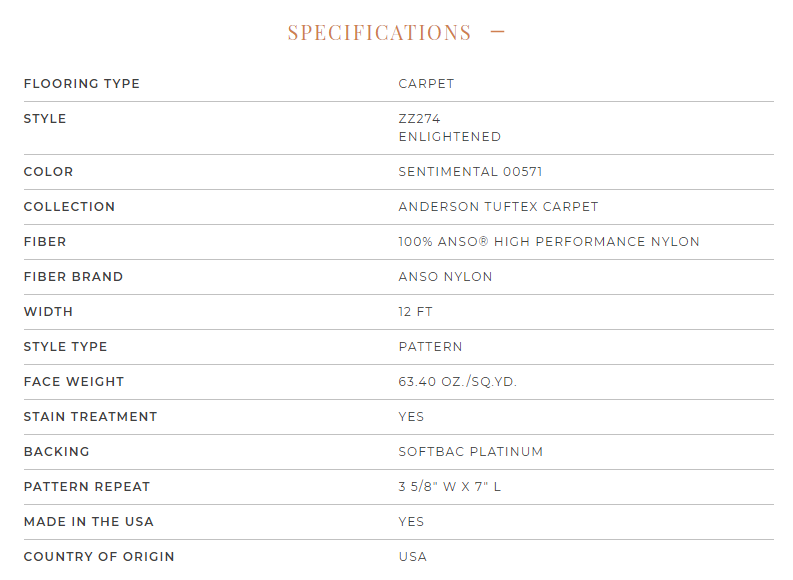Select the Anso High Performance Nylon fiber text
This screenshot has height=580, width=793.
pyautogui.click(x=549, y=241)
